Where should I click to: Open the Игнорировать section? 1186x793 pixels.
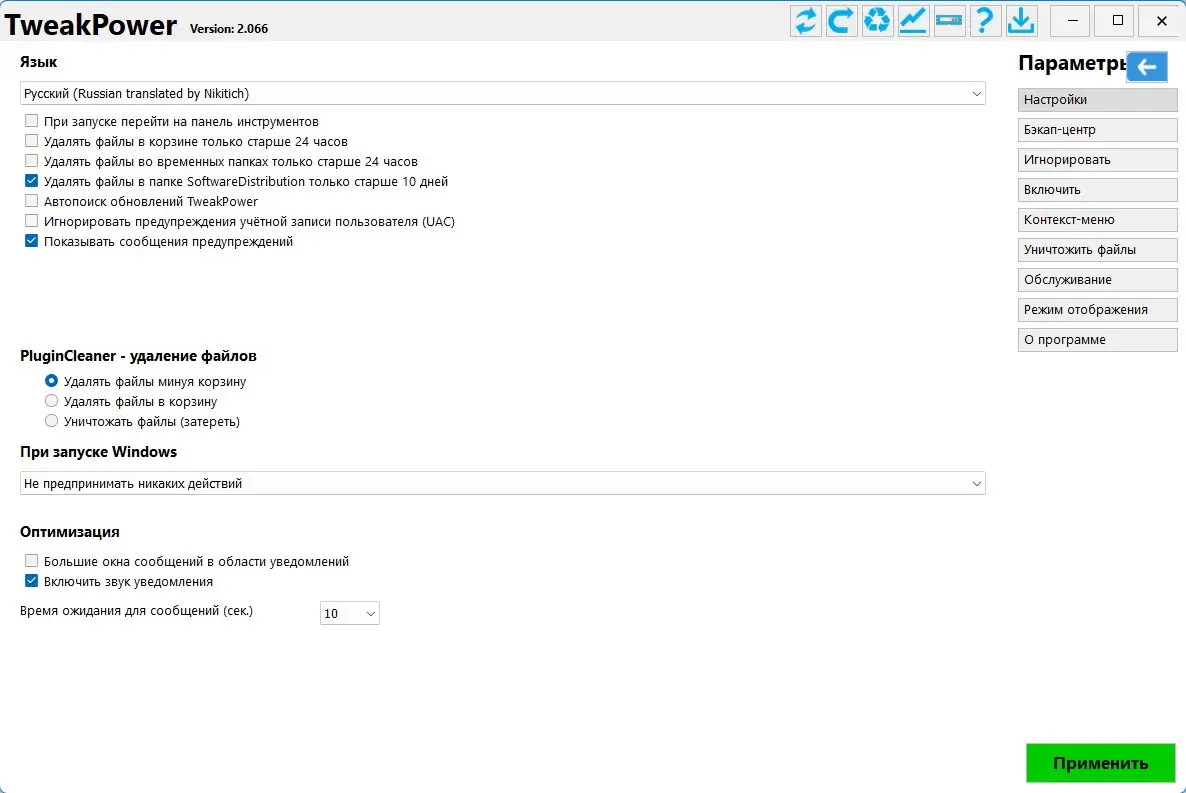tap(1098, 160)
